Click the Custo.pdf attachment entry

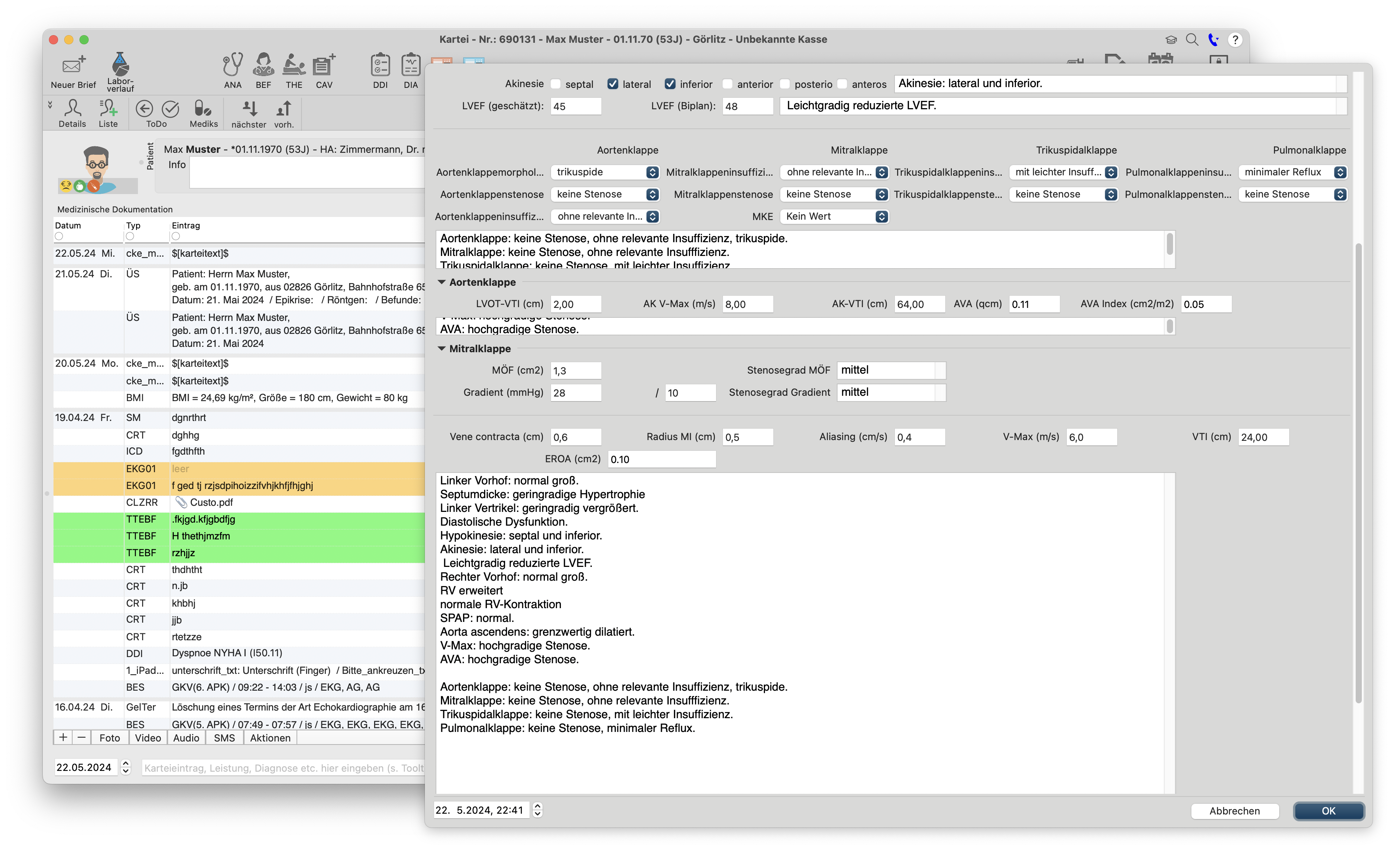pos(211,502)
